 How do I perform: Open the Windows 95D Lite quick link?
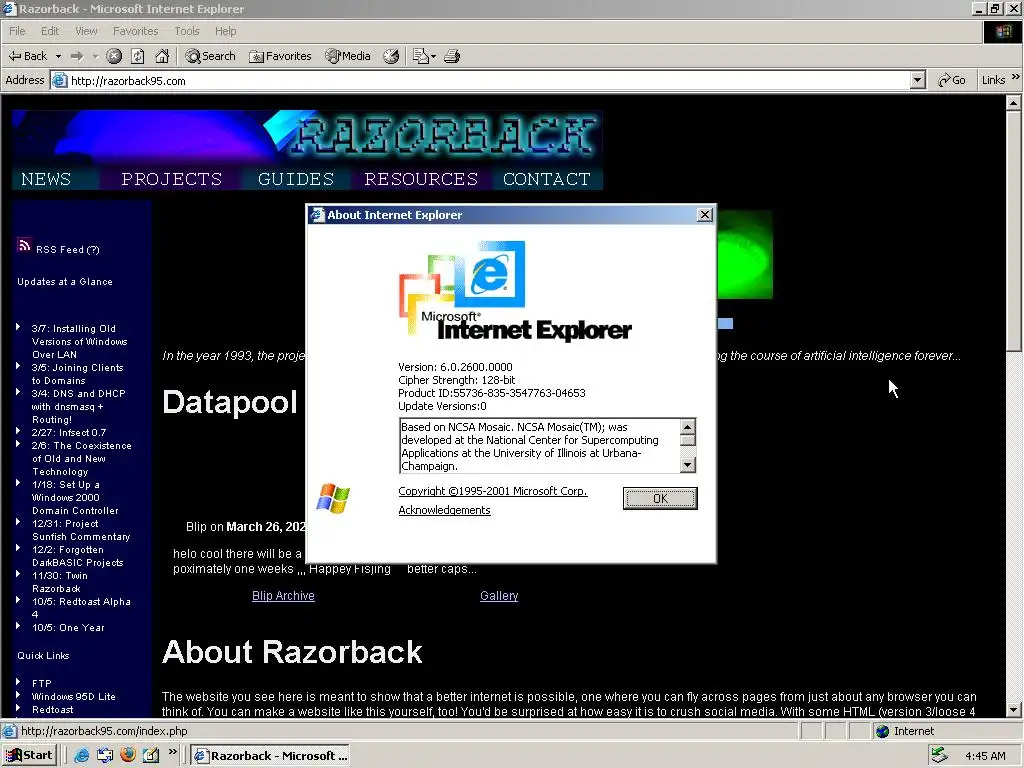click(x=74, y=696)
